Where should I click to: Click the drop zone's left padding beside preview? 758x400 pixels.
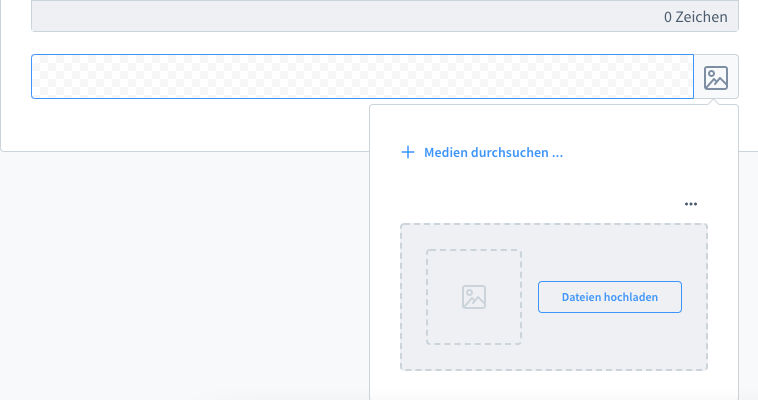pyautogui.click(x=413, y=297)
